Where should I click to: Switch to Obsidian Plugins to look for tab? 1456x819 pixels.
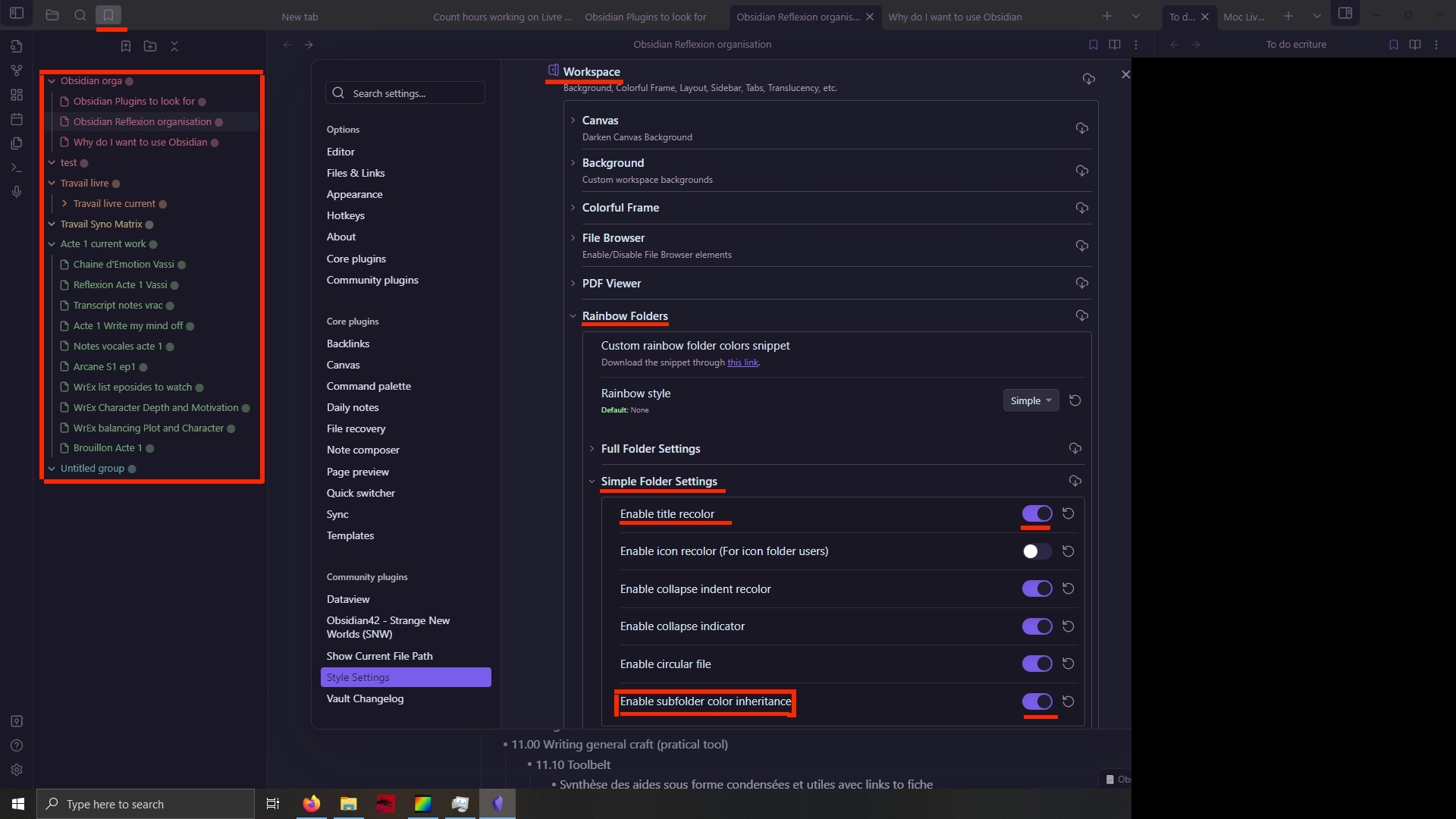coord(645,17)
